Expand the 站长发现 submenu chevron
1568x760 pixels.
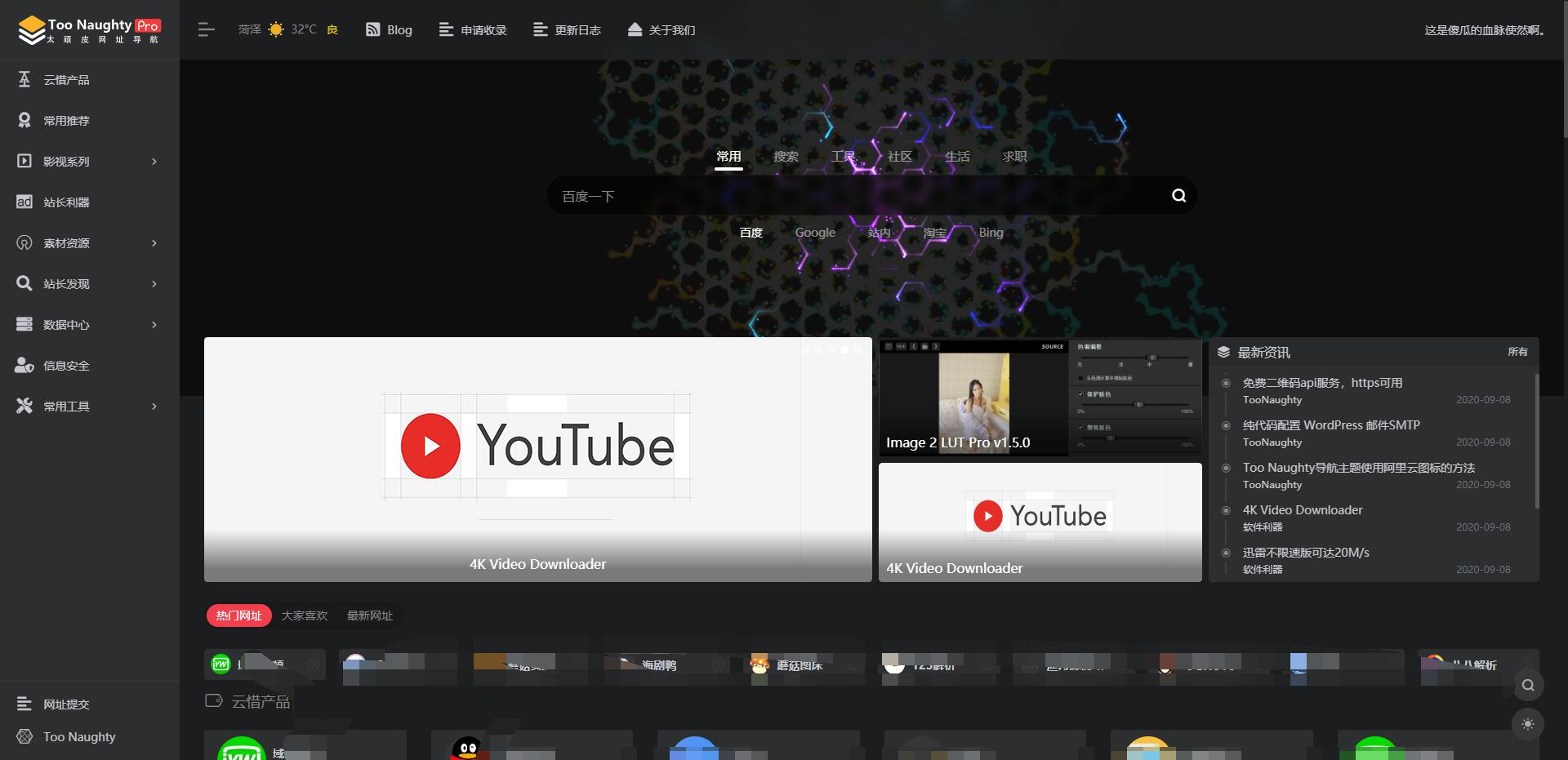click(x=154, y=284)
